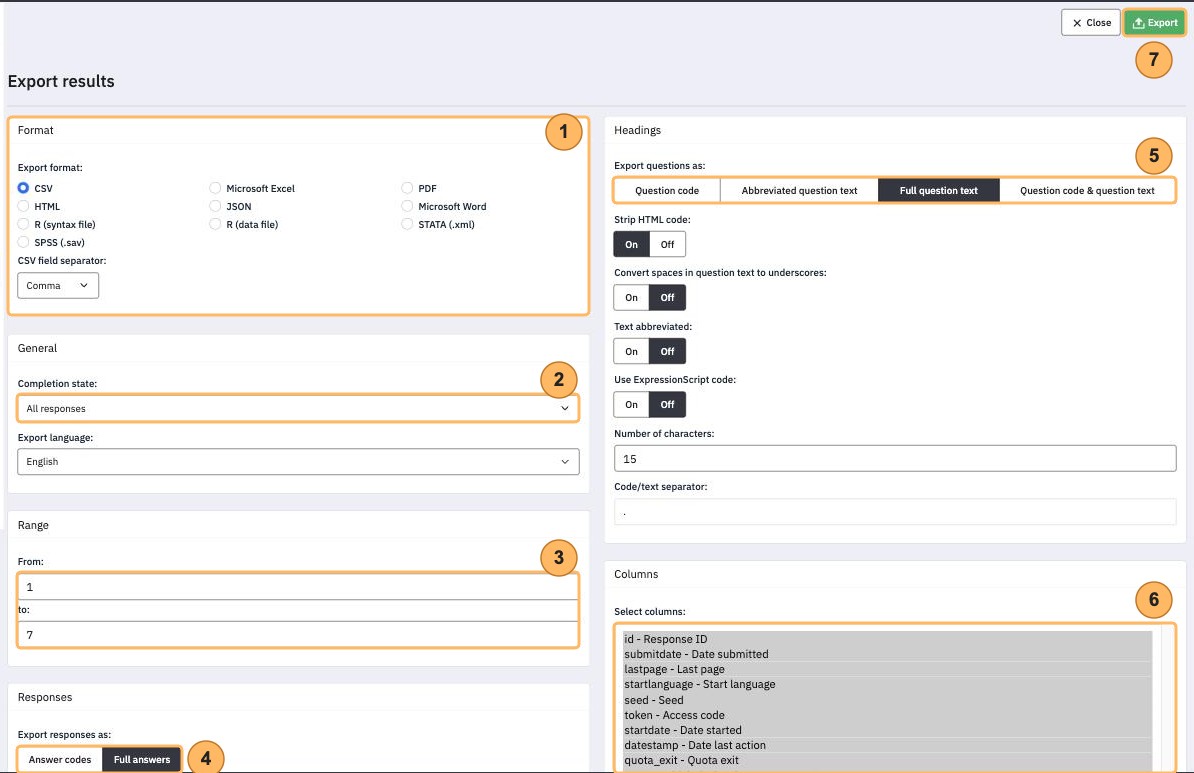This screenshot has width=1194, height=773.
Task: Select Question code & question text option
Action: point(1087,190)
